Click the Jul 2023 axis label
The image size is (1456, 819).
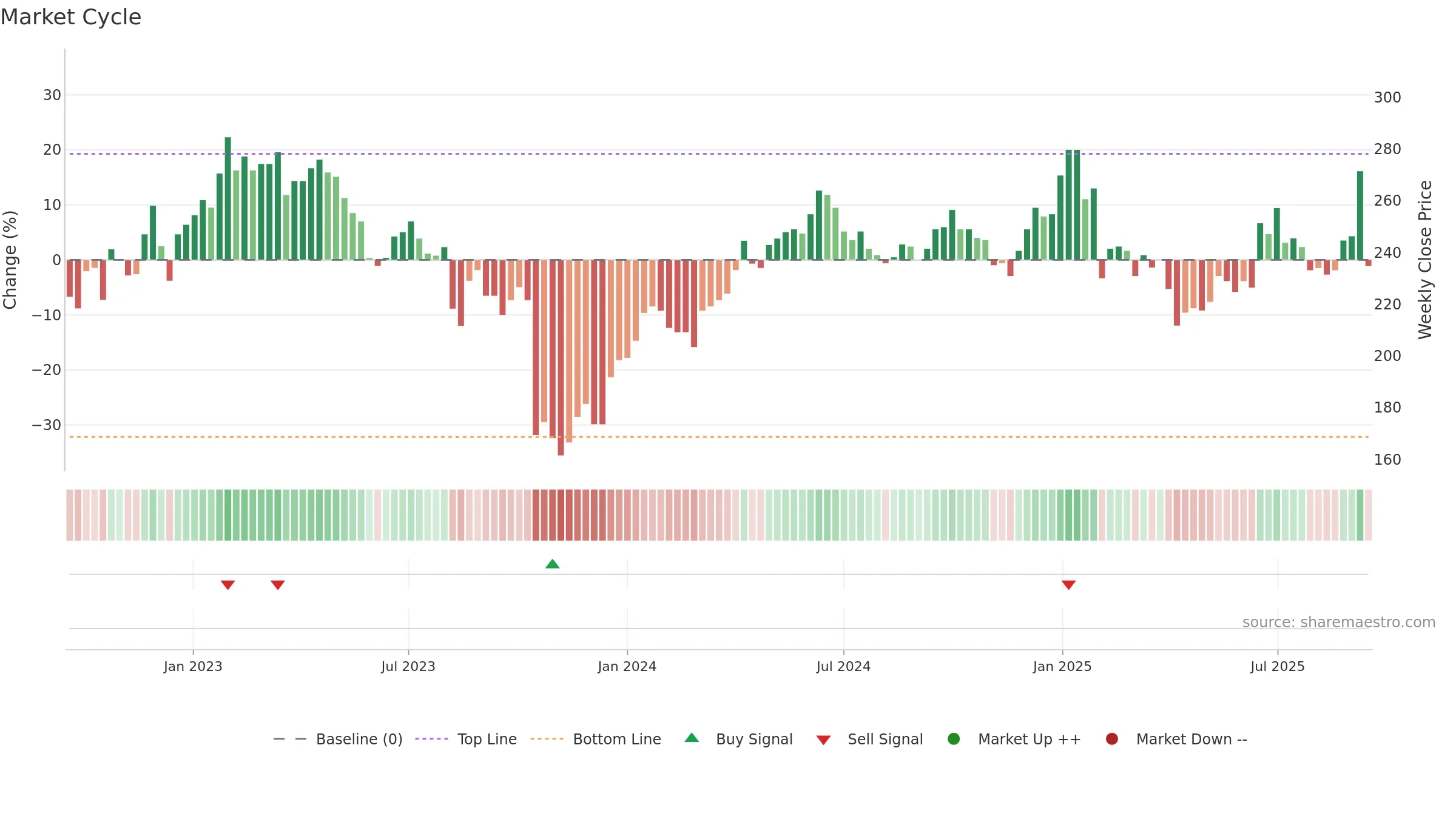point(408,666)
